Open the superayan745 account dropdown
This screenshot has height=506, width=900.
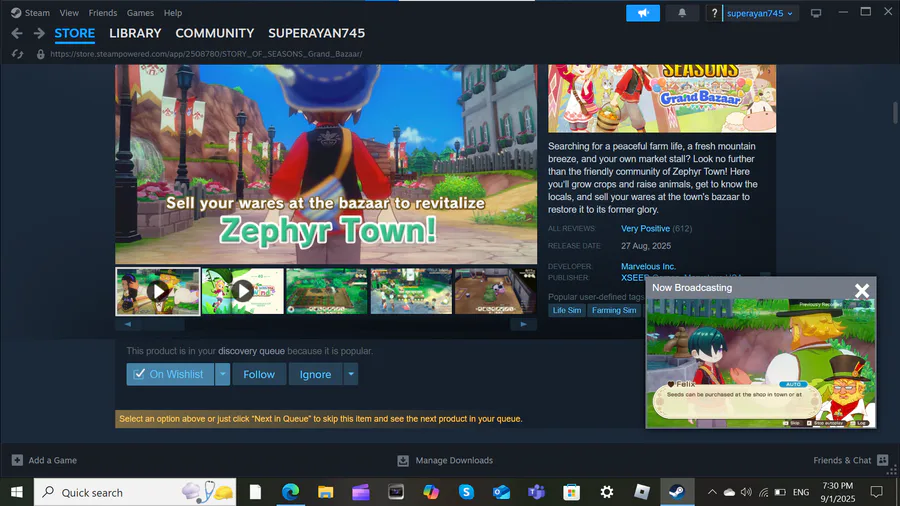click(760, 13)
